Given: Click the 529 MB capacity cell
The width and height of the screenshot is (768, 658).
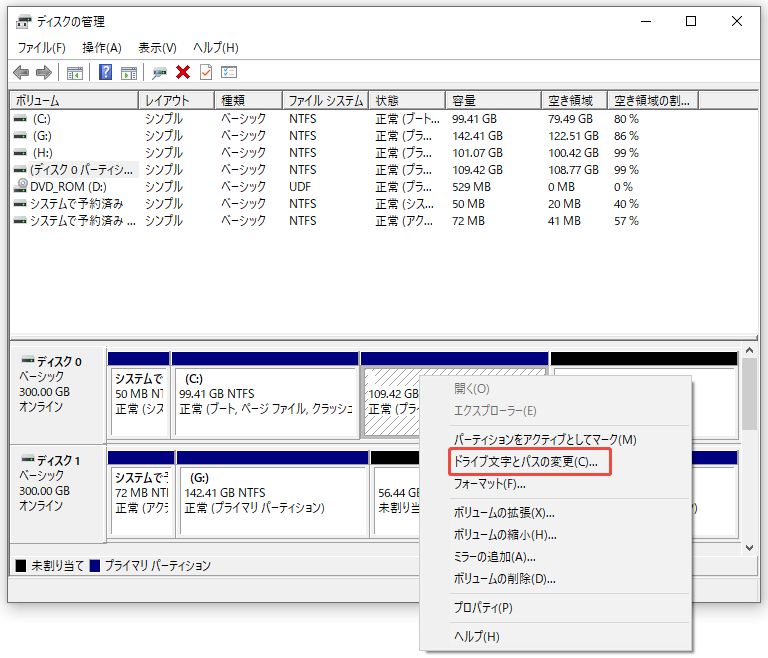Looking at the screenshot, I should point(471,187).
